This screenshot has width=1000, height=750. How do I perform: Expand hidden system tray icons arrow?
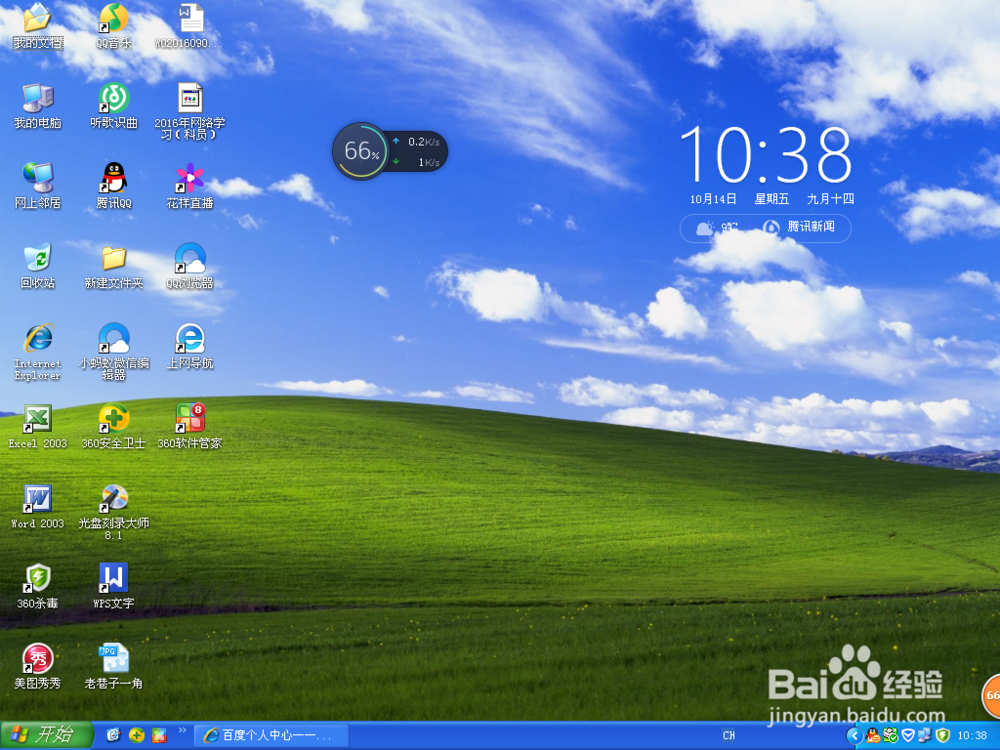(x=855, y=736)
